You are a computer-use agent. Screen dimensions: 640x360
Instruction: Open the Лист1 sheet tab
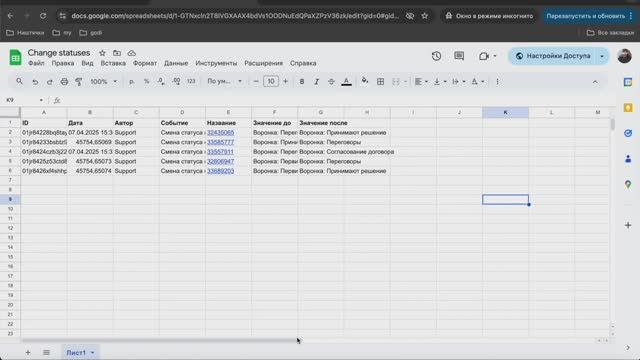(80, 352)
